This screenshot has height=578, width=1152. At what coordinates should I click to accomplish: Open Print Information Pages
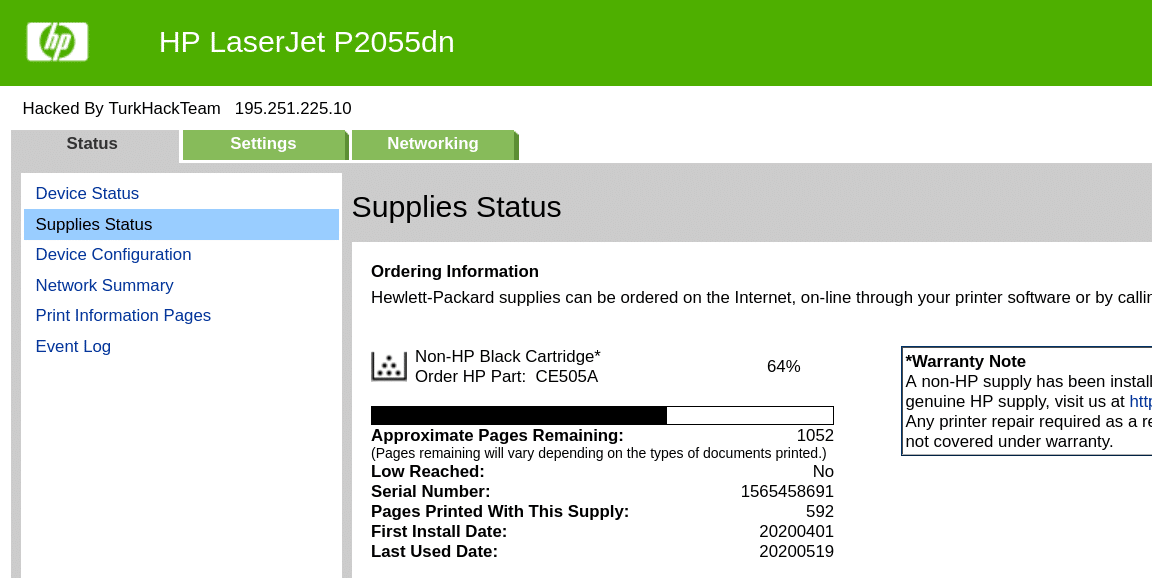(123, 316)
